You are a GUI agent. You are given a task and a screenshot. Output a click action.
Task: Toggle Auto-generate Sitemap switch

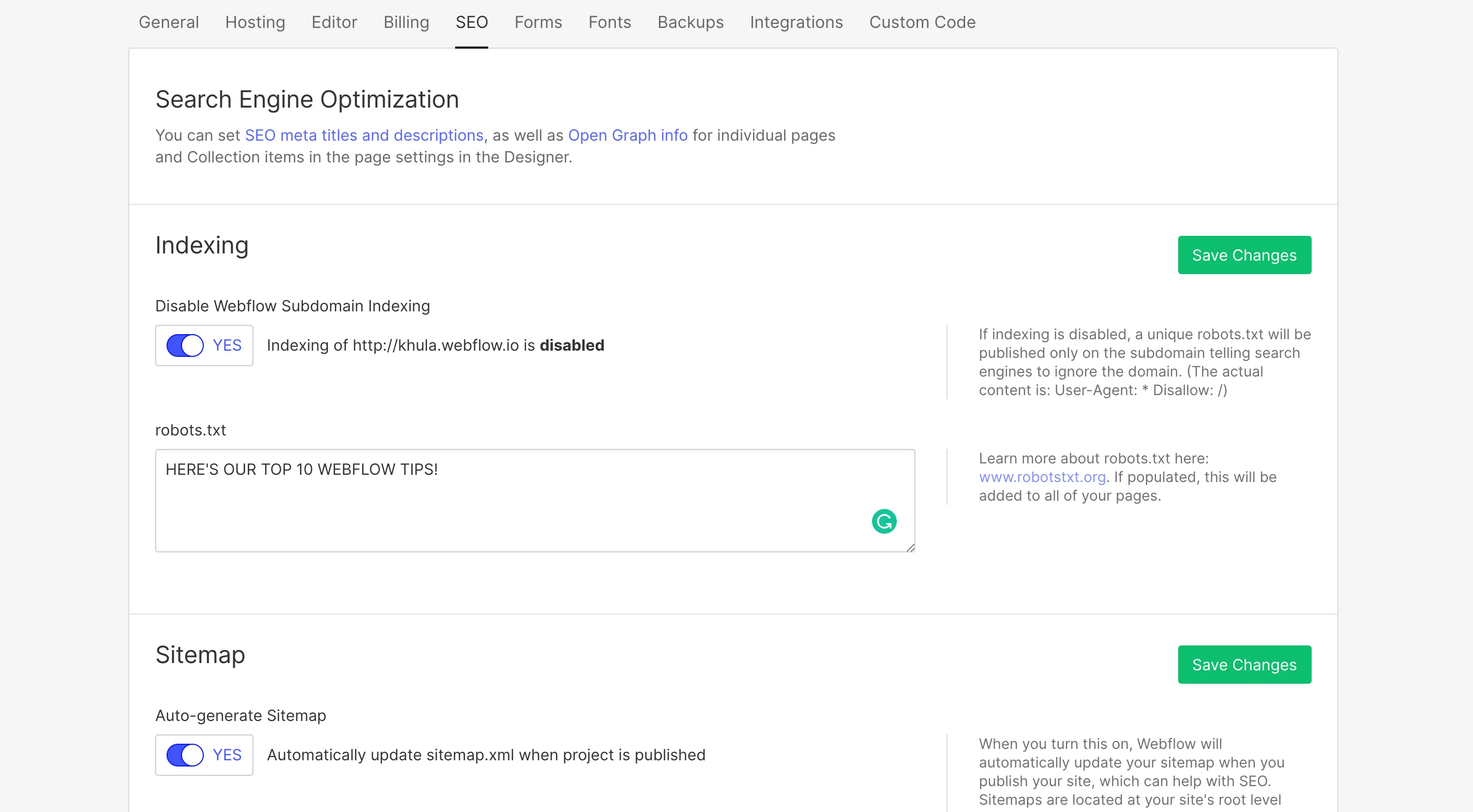tap(185, 755)
